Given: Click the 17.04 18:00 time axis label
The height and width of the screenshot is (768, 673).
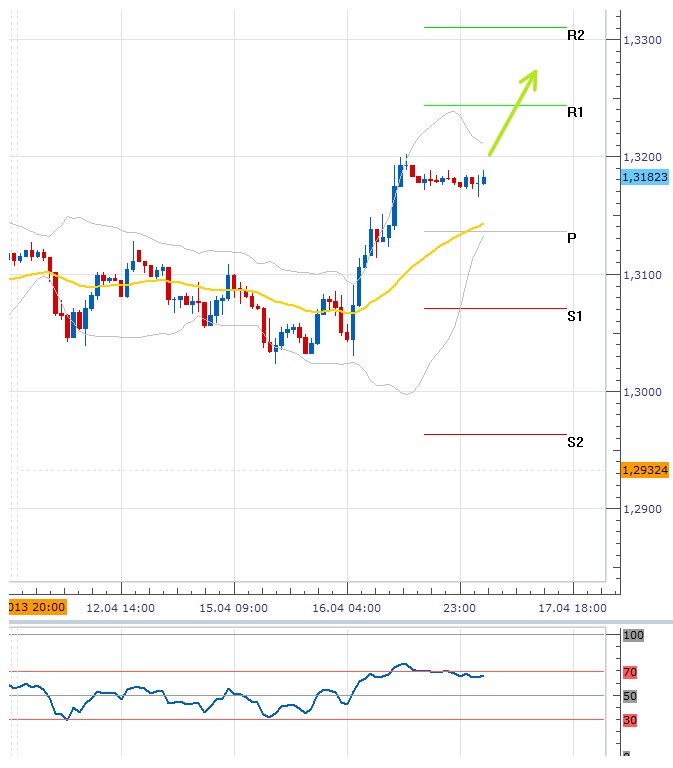Looking at the screenshot, I should (572, 608).
